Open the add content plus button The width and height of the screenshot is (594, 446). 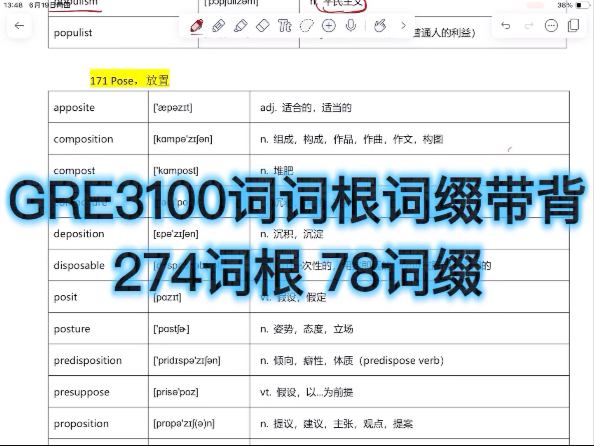(x=328, y=26)
